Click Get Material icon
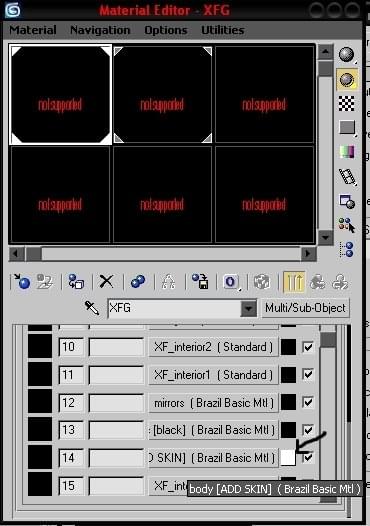The image size is (370, 526). pos(21,282)
